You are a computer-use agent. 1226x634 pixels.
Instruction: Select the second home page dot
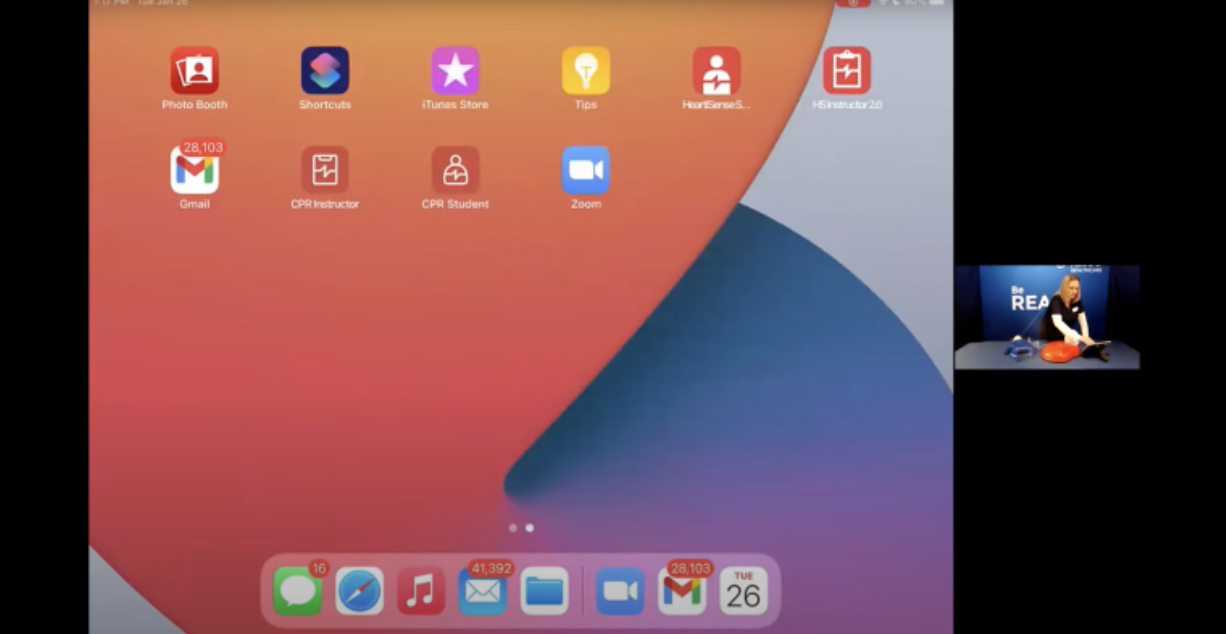point(530,528)
